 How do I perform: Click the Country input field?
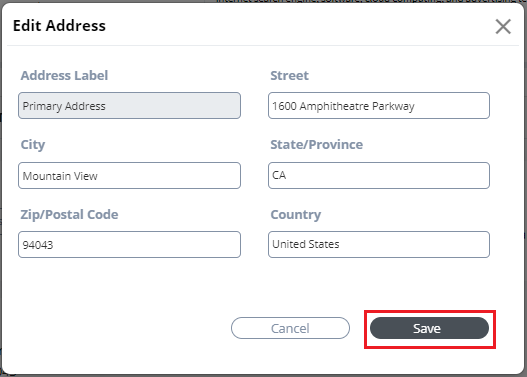click(x=379, y=245)
